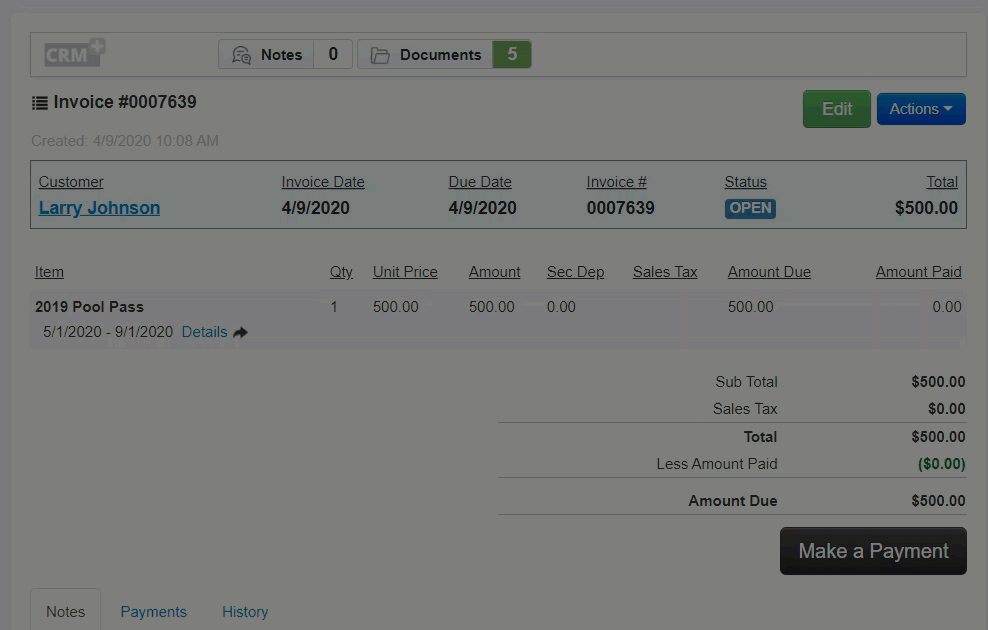
Task: Click the share arrow next to Details
Action: pyautogui.click(x=240, y=332)
